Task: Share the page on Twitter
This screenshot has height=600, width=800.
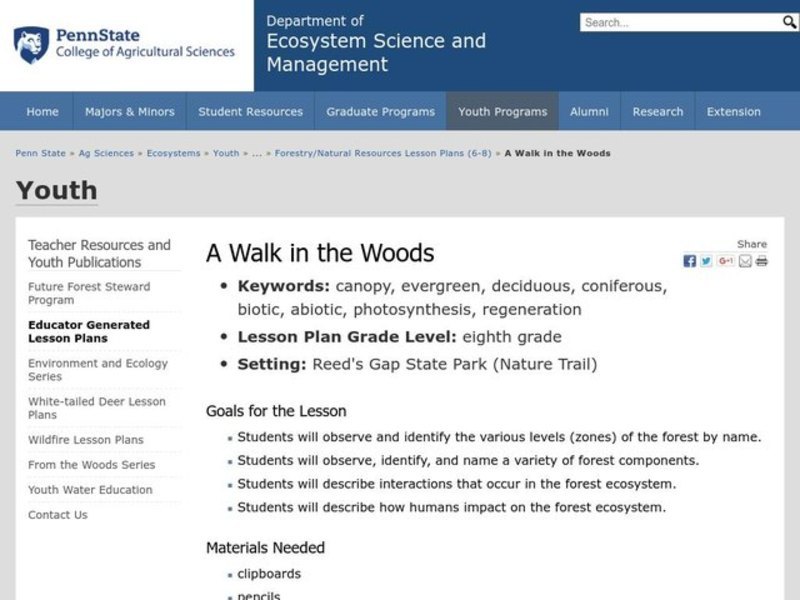Action: (x=705, y=262)
